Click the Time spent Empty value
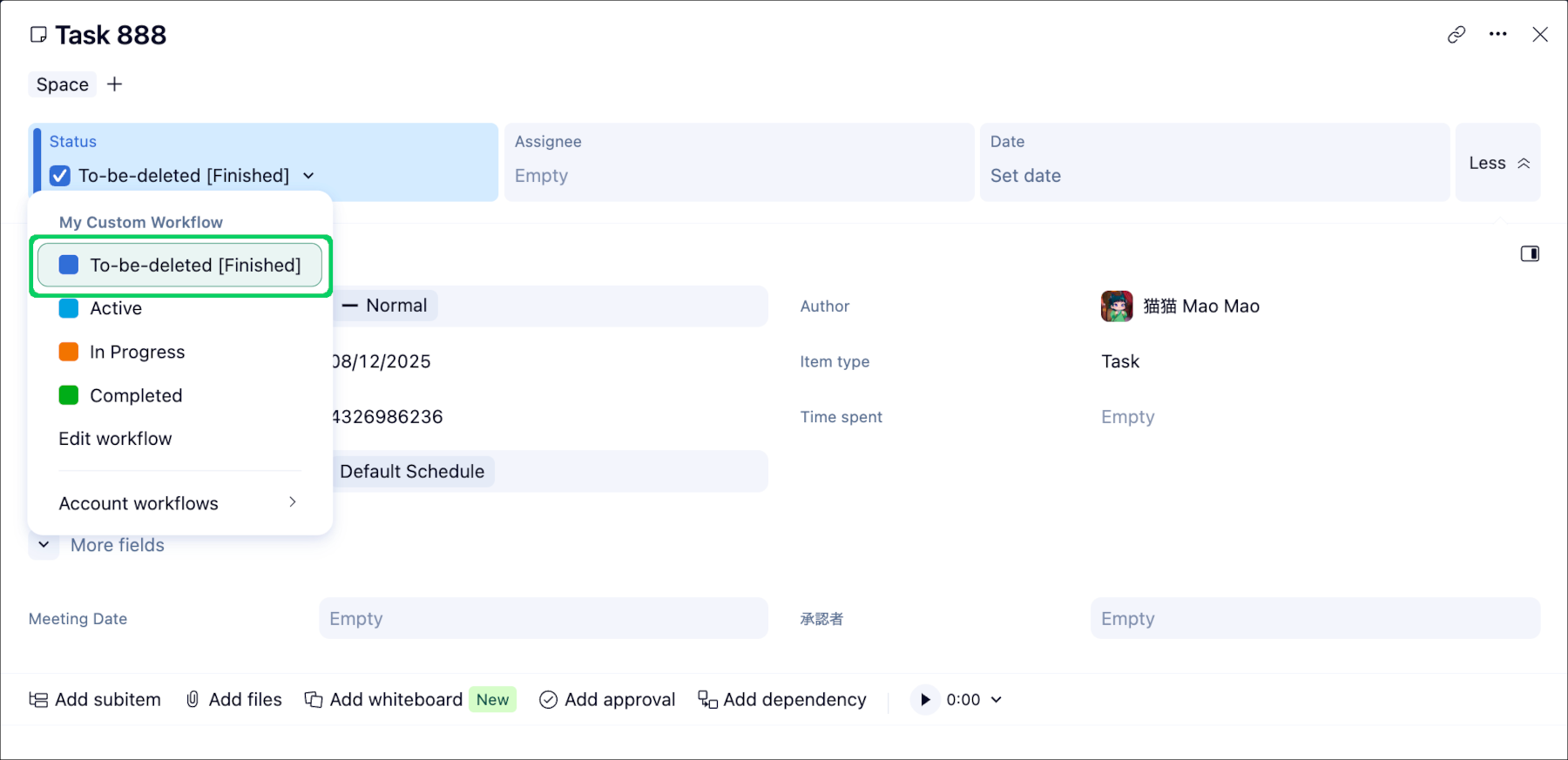 click(1127, 417)
